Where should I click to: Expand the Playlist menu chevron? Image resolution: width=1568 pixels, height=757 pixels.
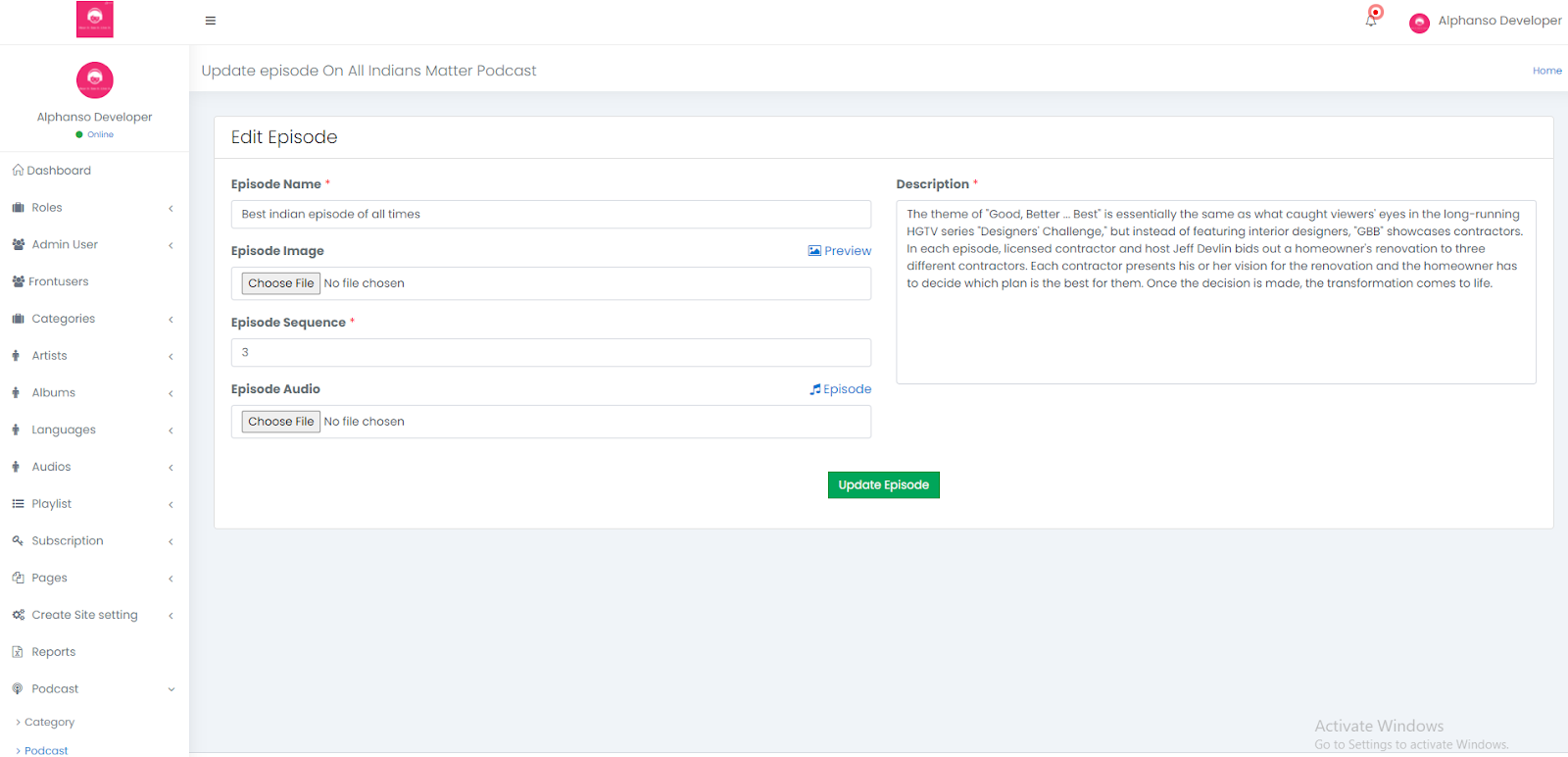pos(171,505)
